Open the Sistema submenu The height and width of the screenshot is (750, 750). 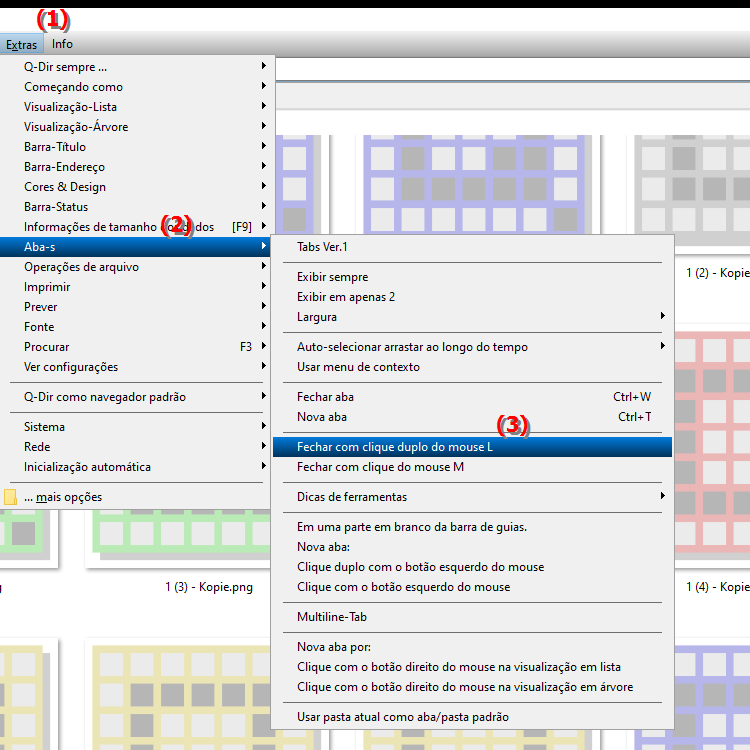click(x=136, y=427)
